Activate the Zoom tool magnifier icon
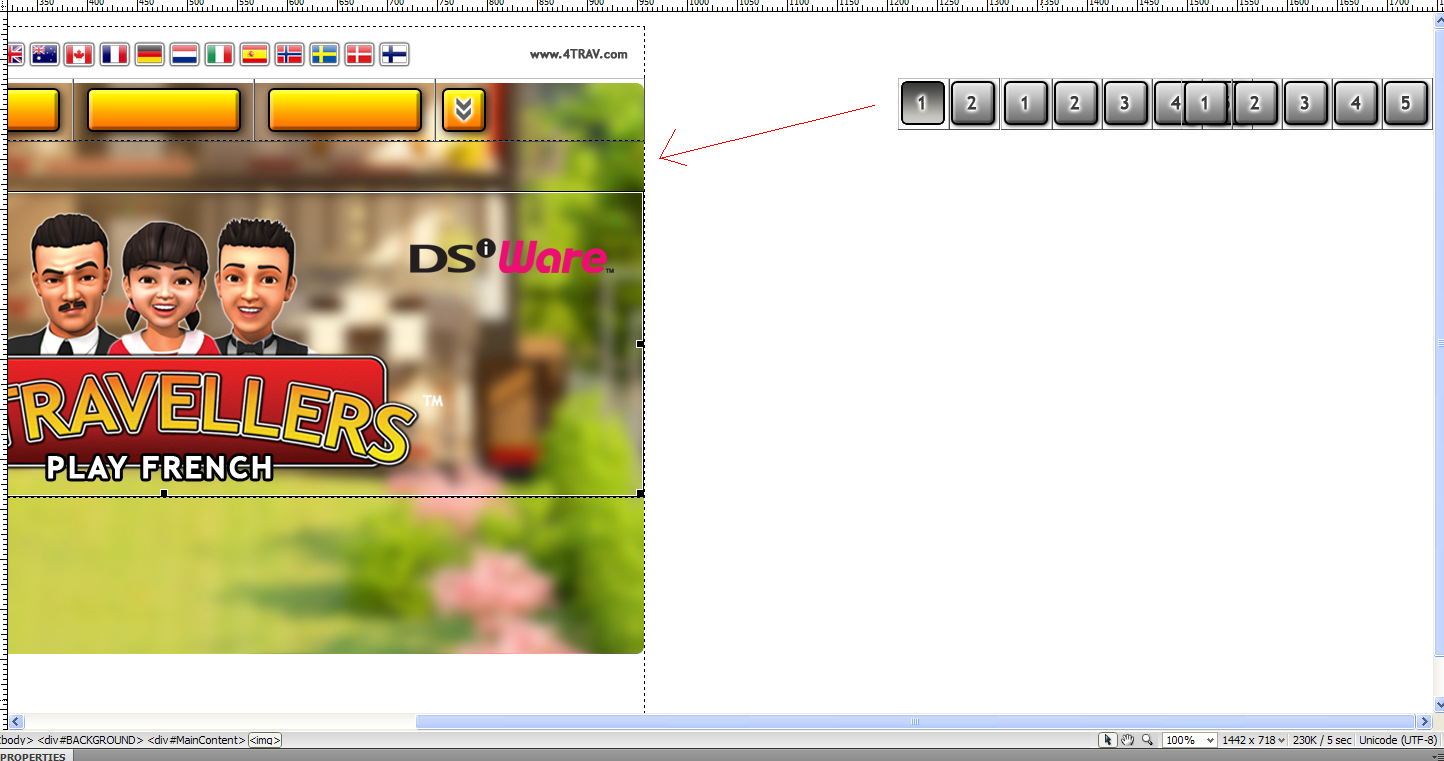Viewport: 1444px width, 761px height. (1147, 740)
